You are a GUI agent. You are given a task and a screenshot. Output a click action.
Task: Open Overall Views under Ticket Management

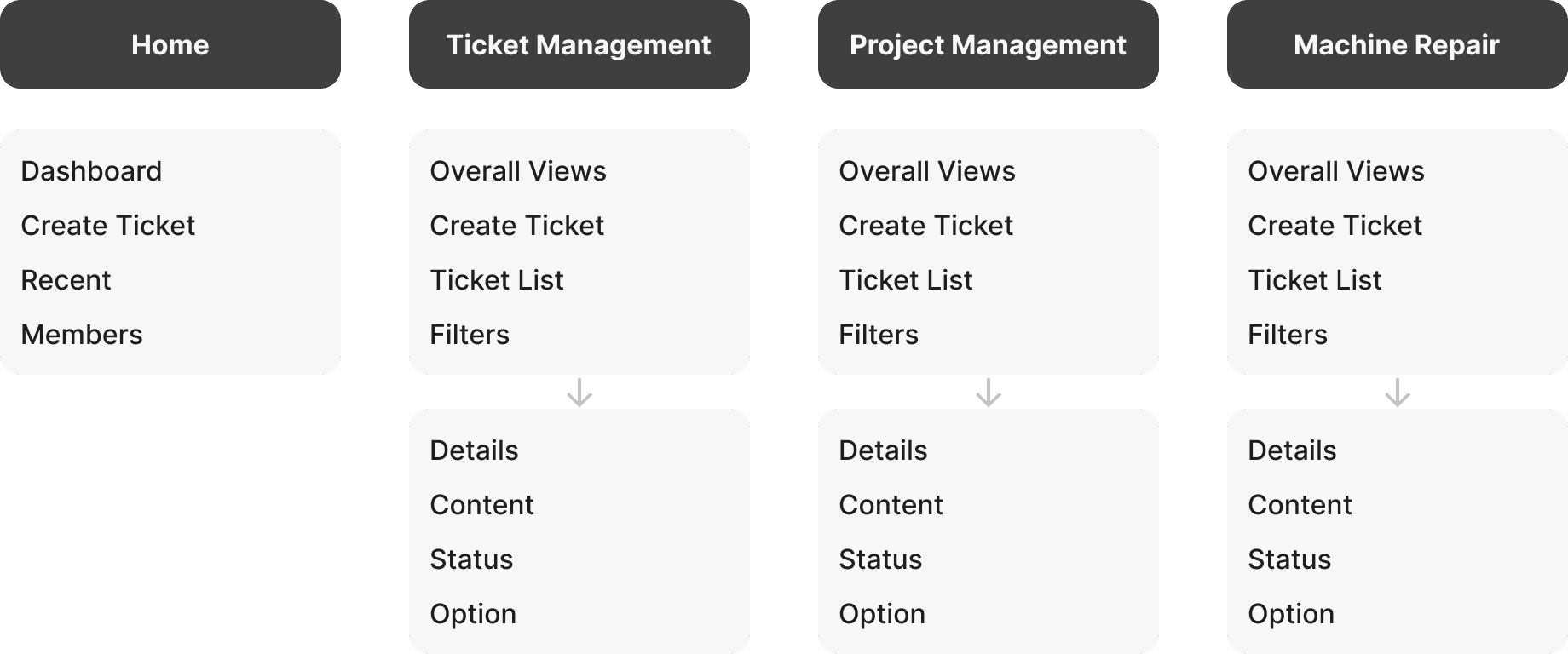click(x=518, y=171)
